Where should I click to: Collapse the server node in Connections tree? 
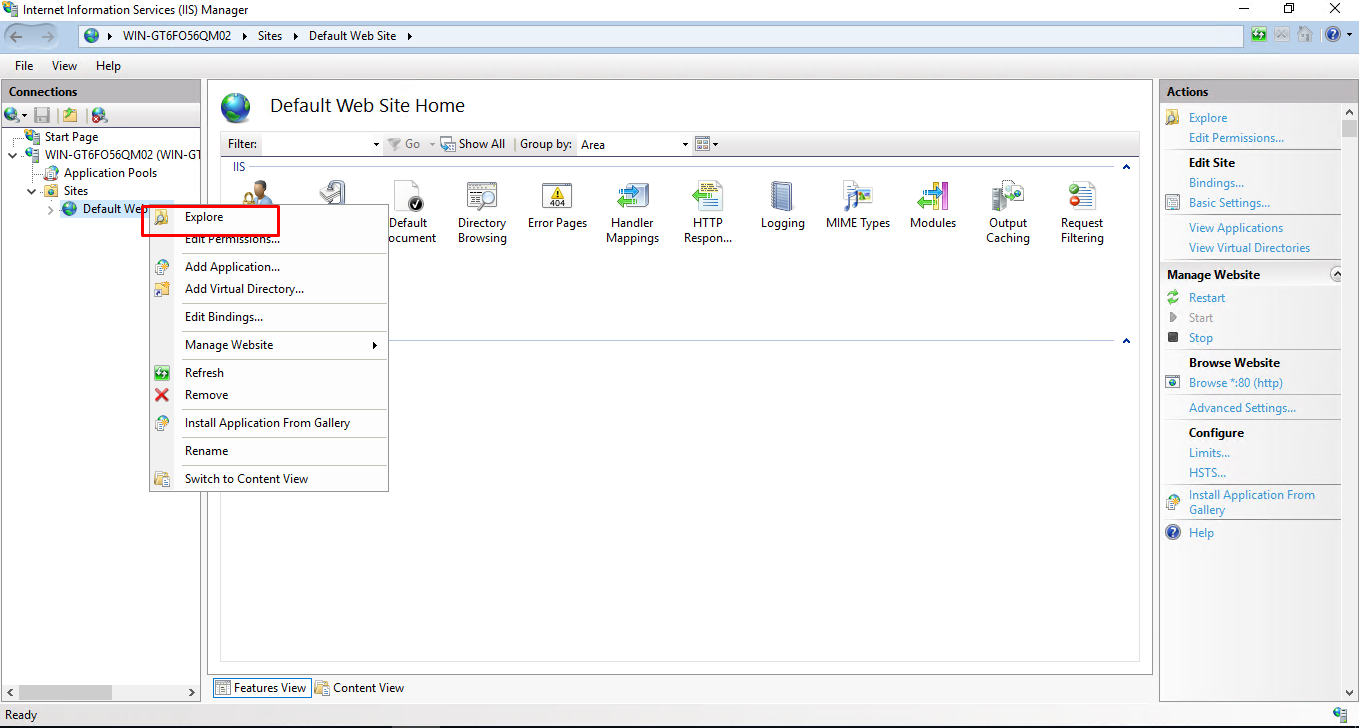12,155
